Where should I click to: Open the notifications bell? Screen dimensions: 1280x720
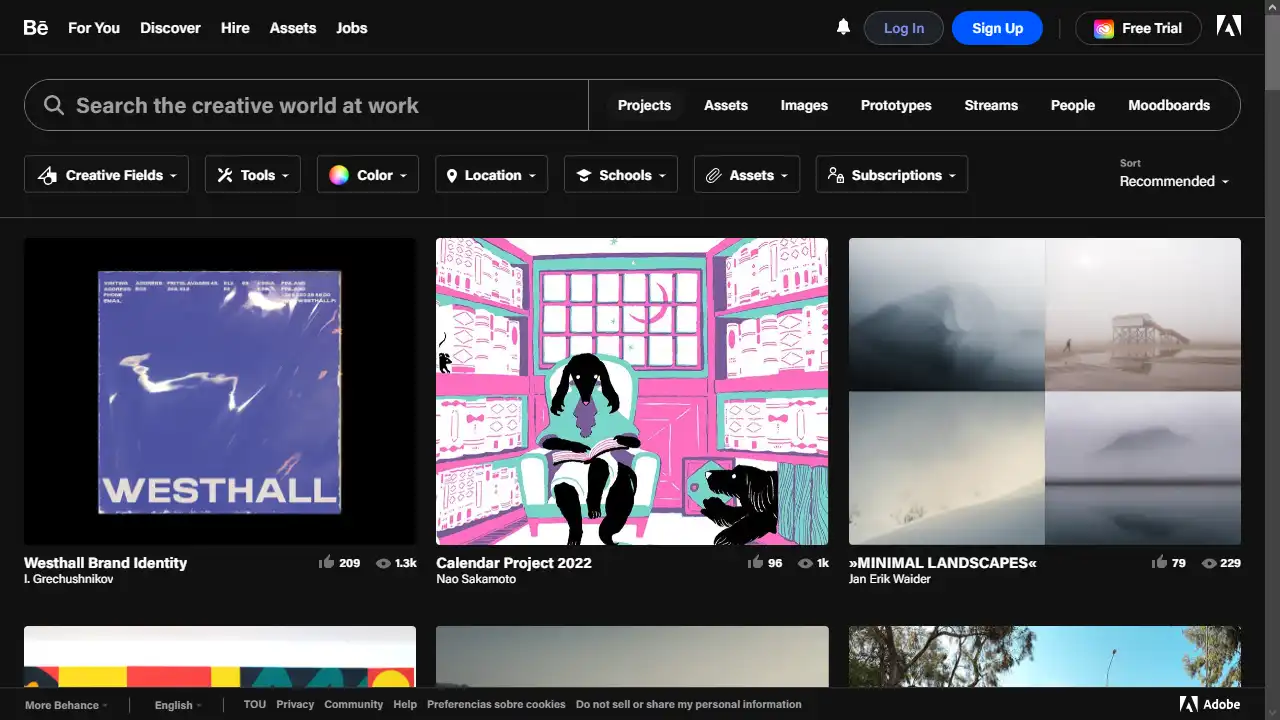pyautogui.click(x=843, y=27)
